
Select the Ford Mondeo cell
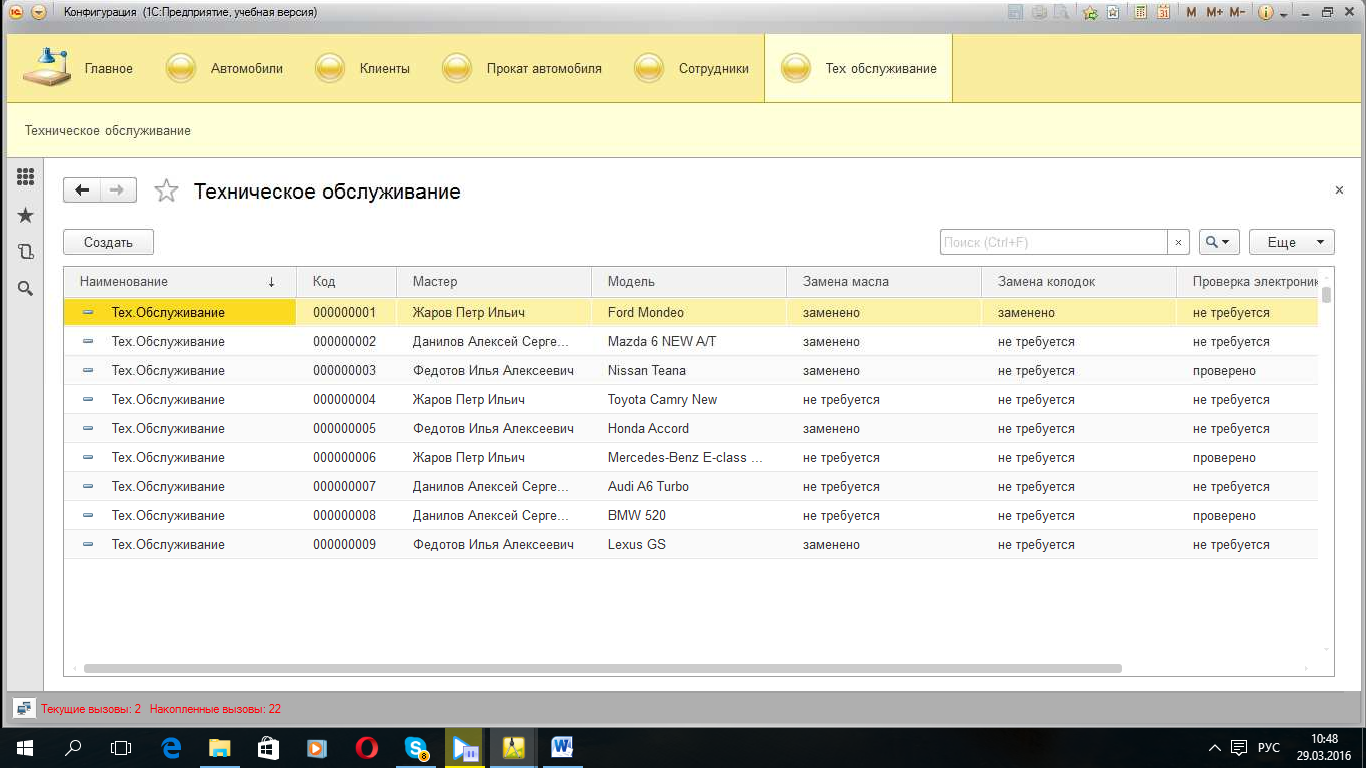[689, 313]
